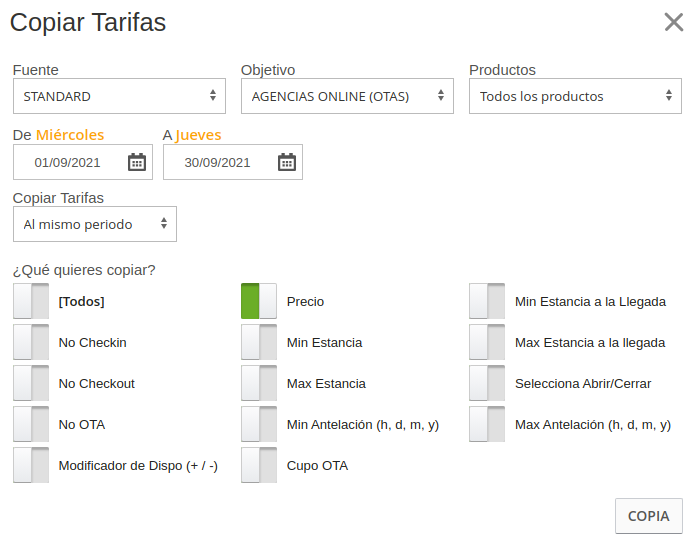Viewport: 694px width, 548px height.
Task: Enable the No Checkin switch
Action: pyautogui.click(x=31, y=342)
